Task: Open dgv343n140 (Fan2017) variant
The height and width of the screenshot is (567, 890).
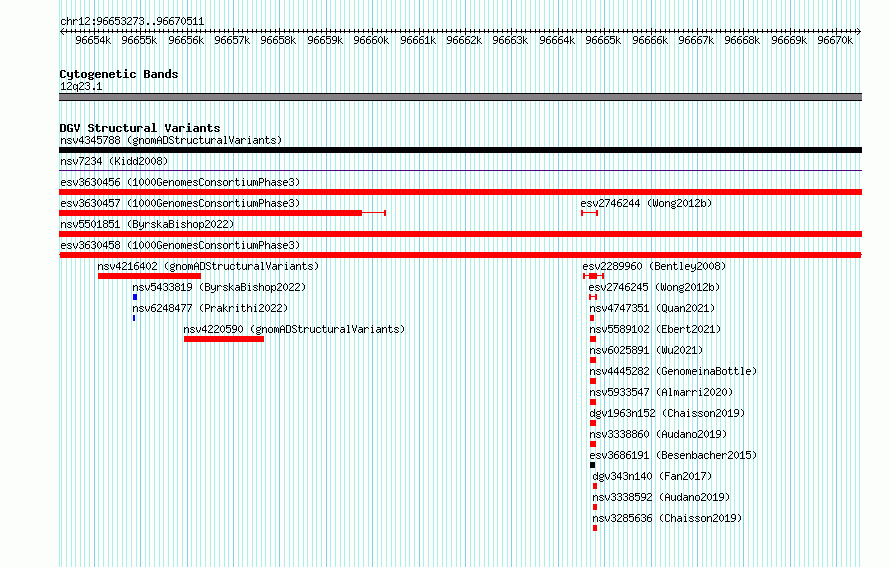Action: click(x=652, y=476)
